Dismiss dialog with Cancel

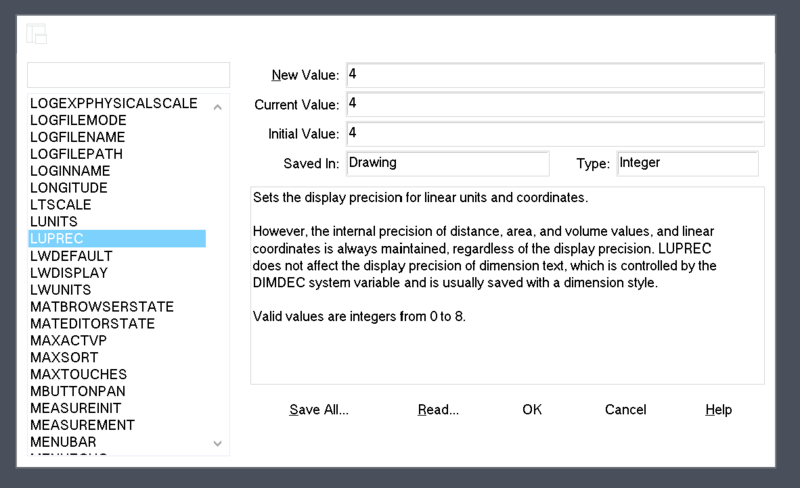point(625,410)
